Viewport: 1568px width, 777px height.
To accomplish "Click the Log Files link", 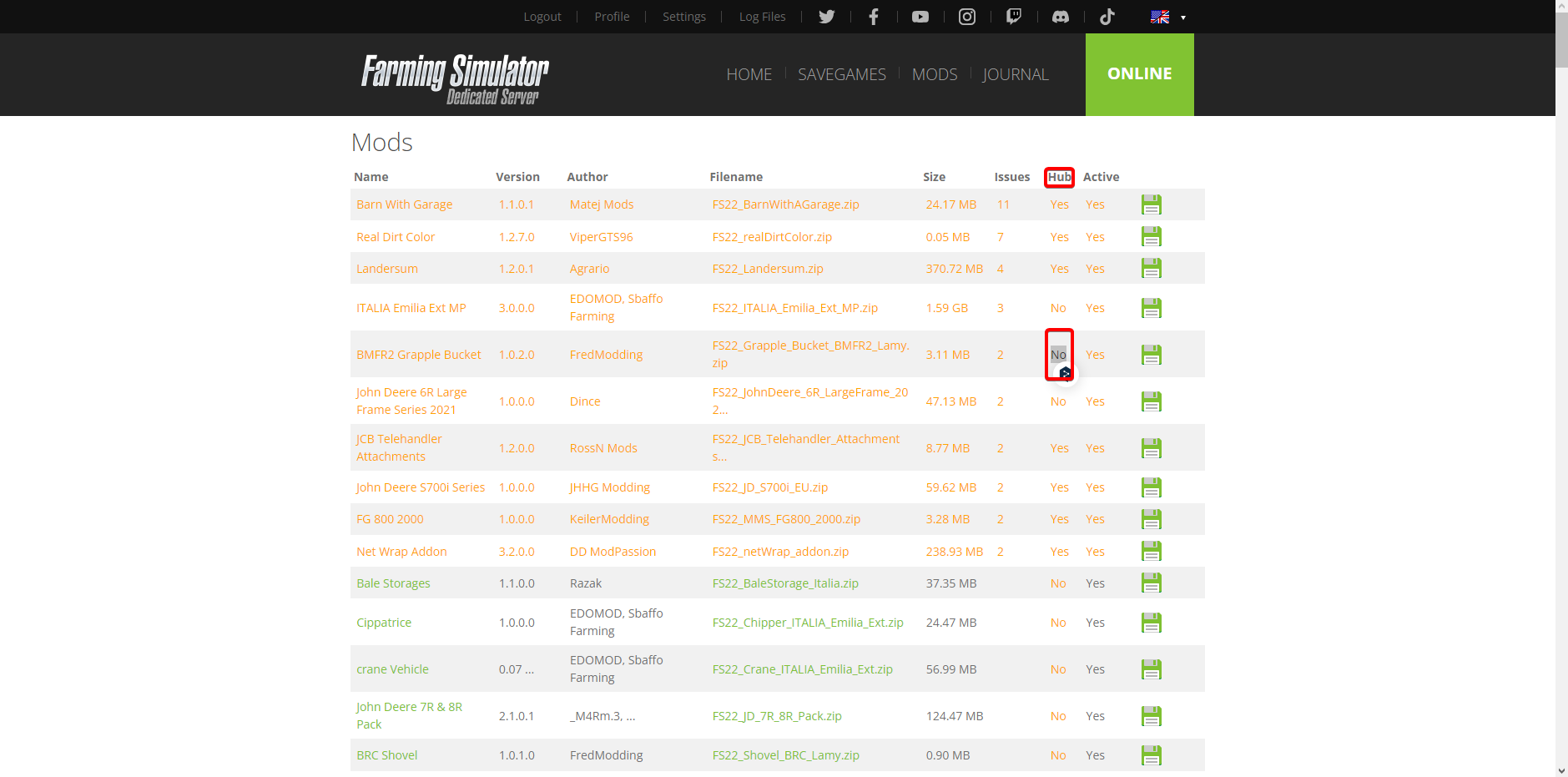I will (x=762, y=17).
